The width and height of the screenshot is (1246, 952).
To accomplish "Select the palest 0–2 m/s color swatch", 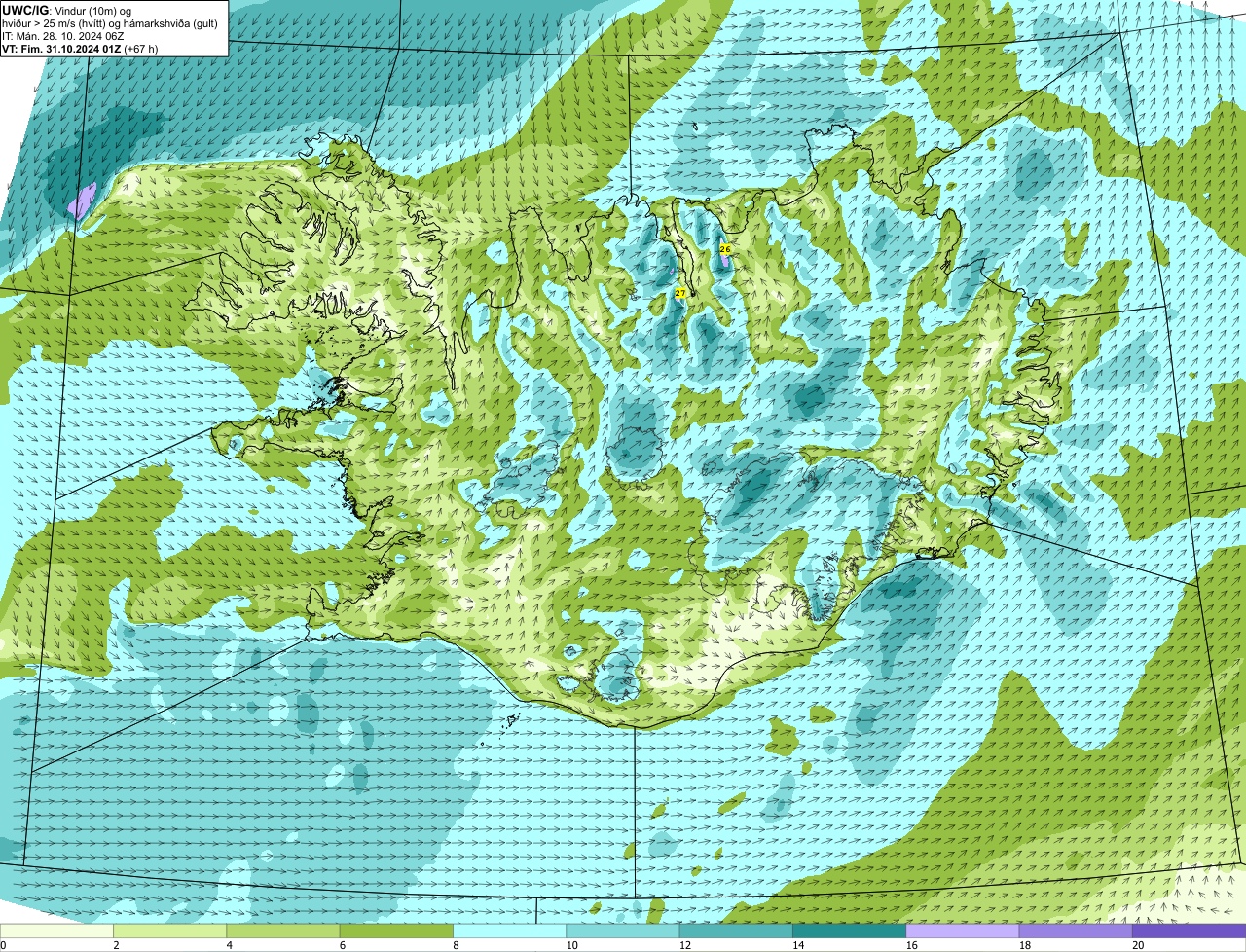I will tap(56, 932).
